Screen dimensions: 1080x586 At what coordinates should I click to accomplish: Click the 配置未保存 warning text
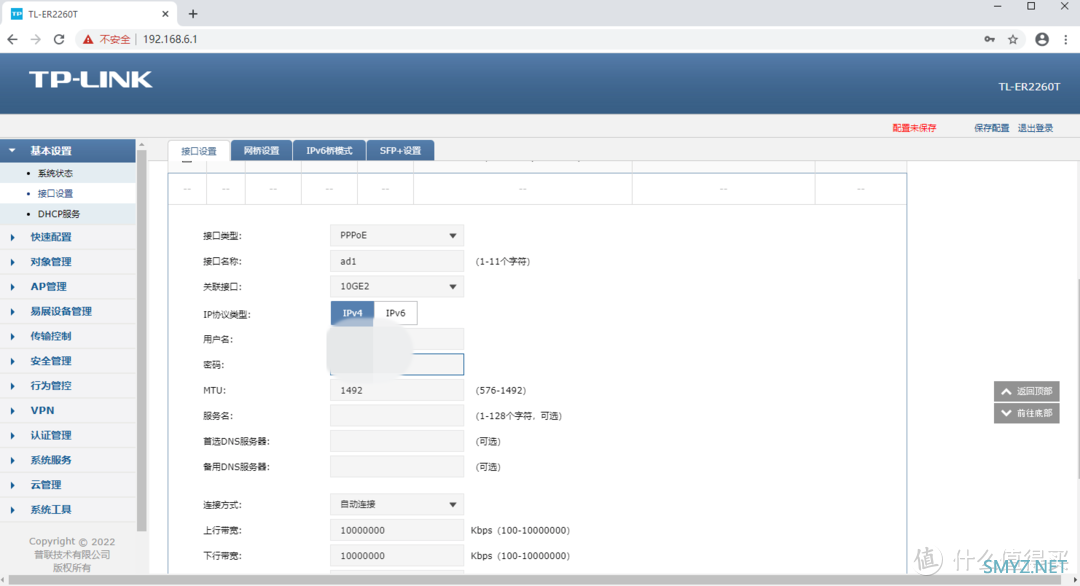click(x=914, y=128)
